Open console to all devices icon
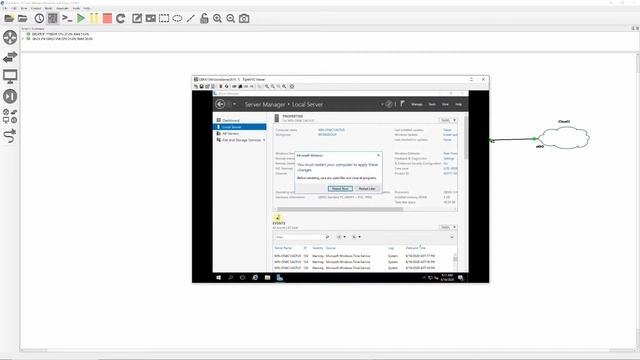The image size is (640, 360). 67,18
